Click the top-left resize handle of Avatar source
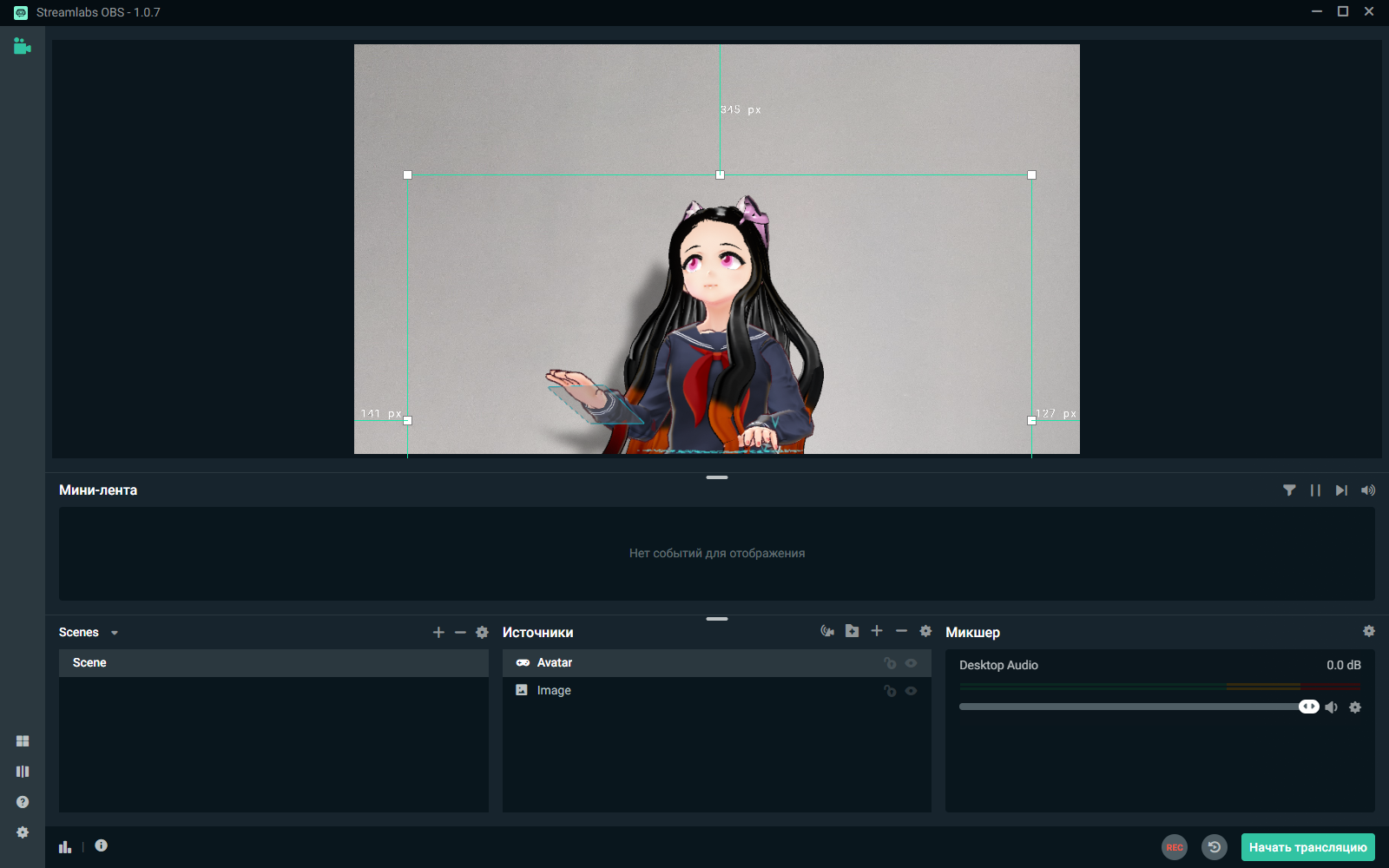The width and height of the screenshot is (1389, 868). coord(408,175)
